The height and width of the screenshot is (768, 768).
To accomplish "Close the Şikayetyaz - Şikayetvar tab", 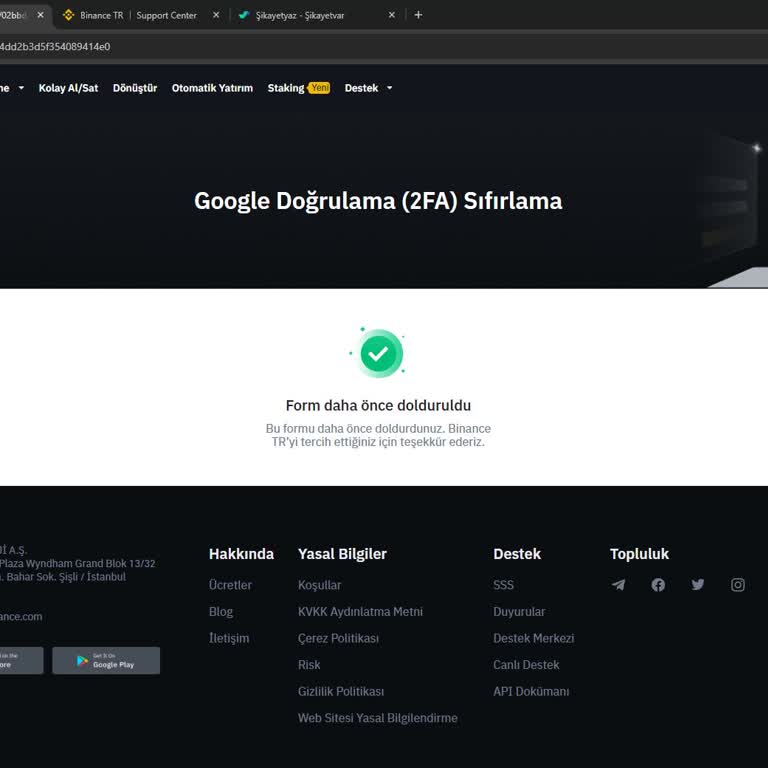I will [392, 15].
